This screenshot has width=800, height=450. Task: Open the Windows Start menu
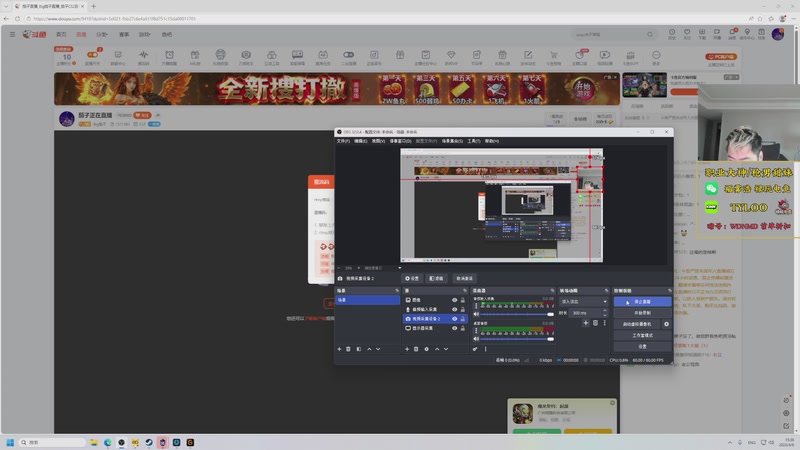pyautogui.click(x=10, y=442)
